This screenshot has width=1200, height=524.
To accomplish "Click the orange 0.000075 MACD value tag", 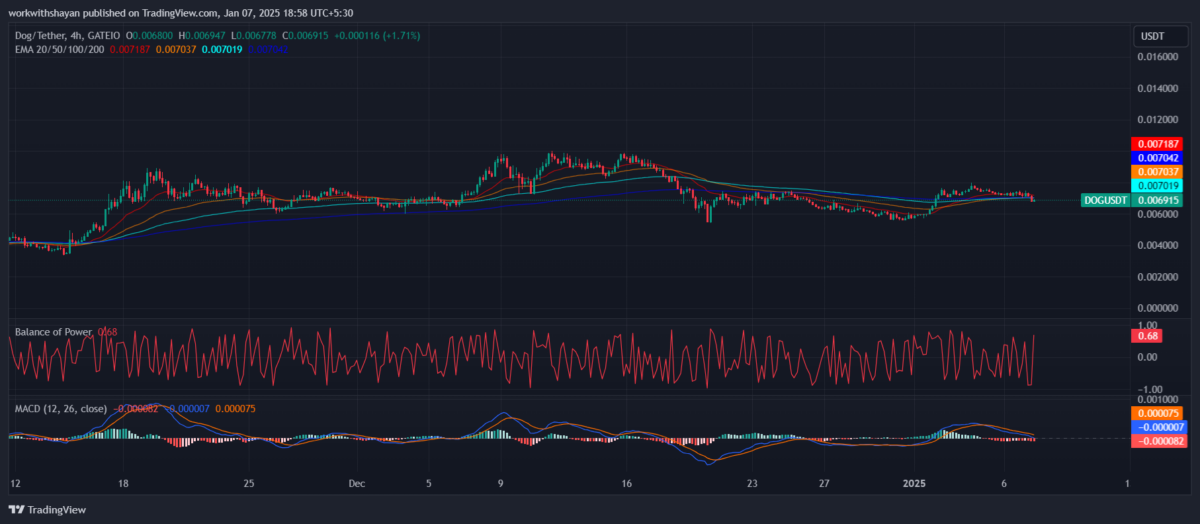I will coord(1156,413).
